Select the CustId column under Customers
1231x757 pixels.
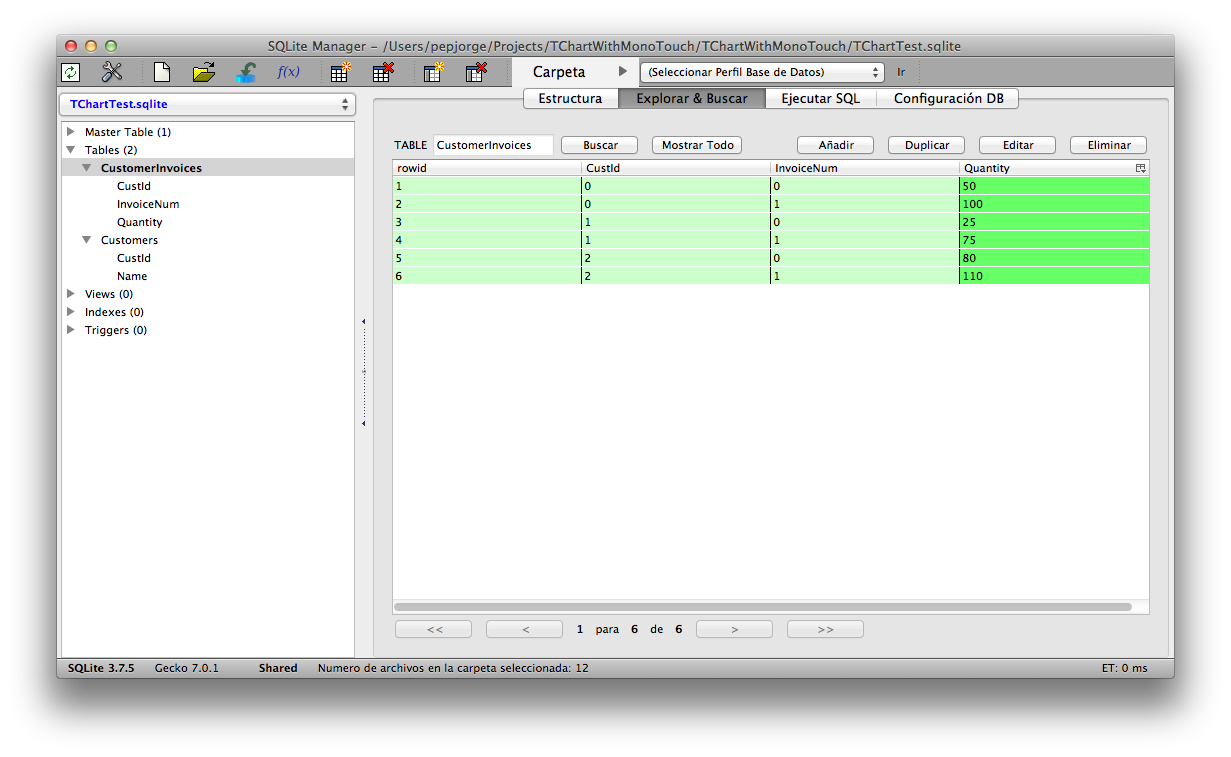[134, 258]
